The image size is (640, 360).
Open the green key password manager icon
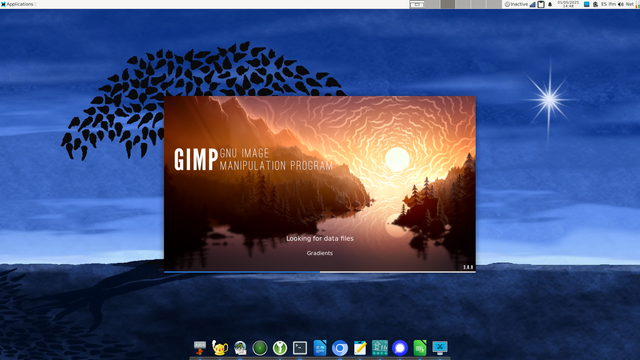click(x=280, y=348)
